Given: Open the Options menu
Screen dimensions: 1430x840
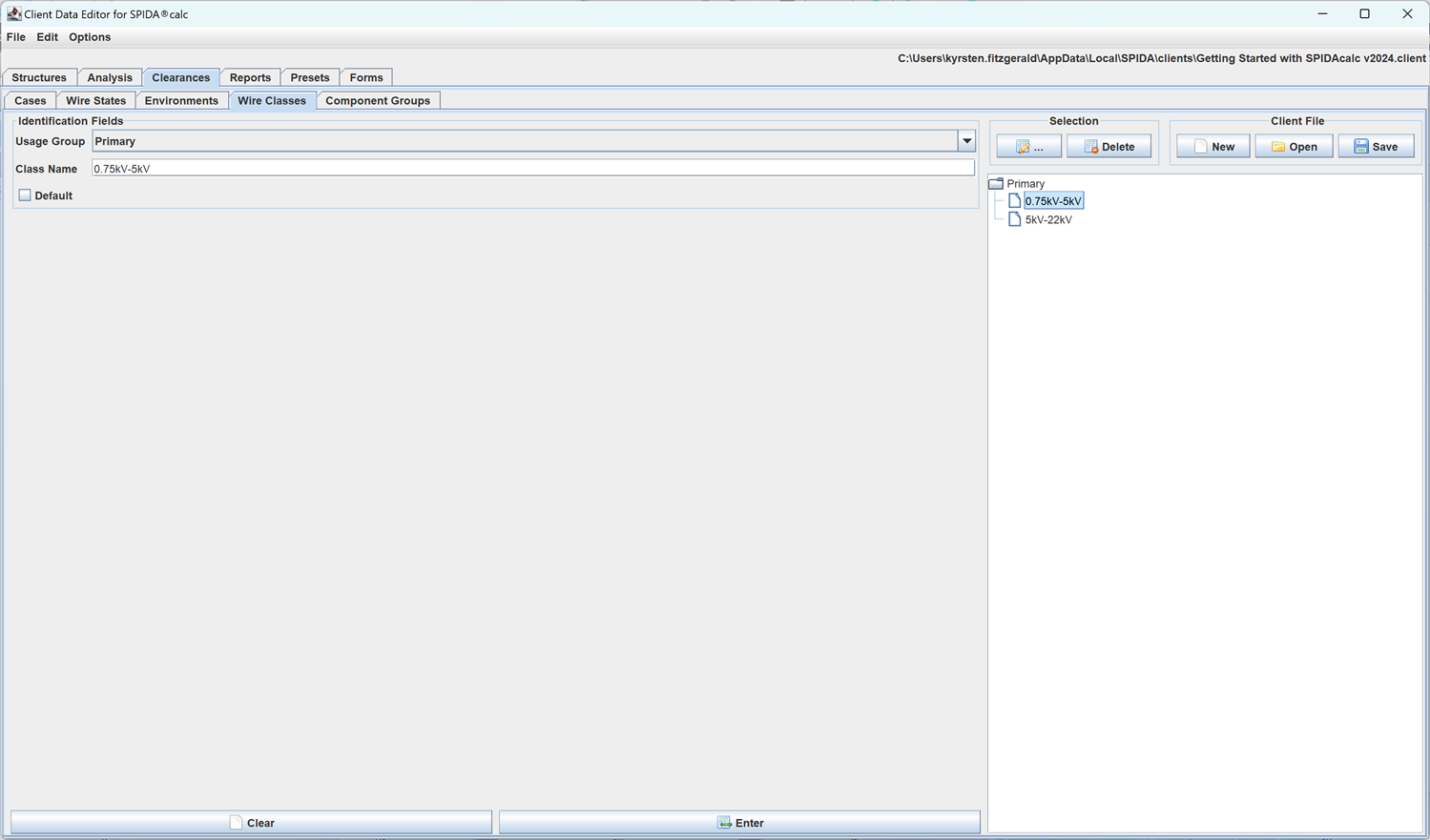Looking at the screenshot, I should (x=90, y=37).
